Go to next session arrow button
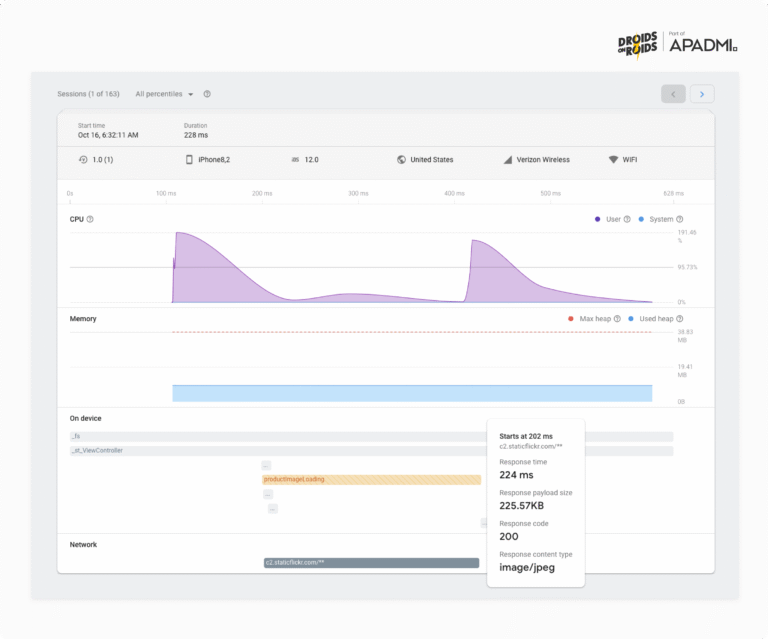This screenshot has height=639, width=768. click(x=702, y=94)
